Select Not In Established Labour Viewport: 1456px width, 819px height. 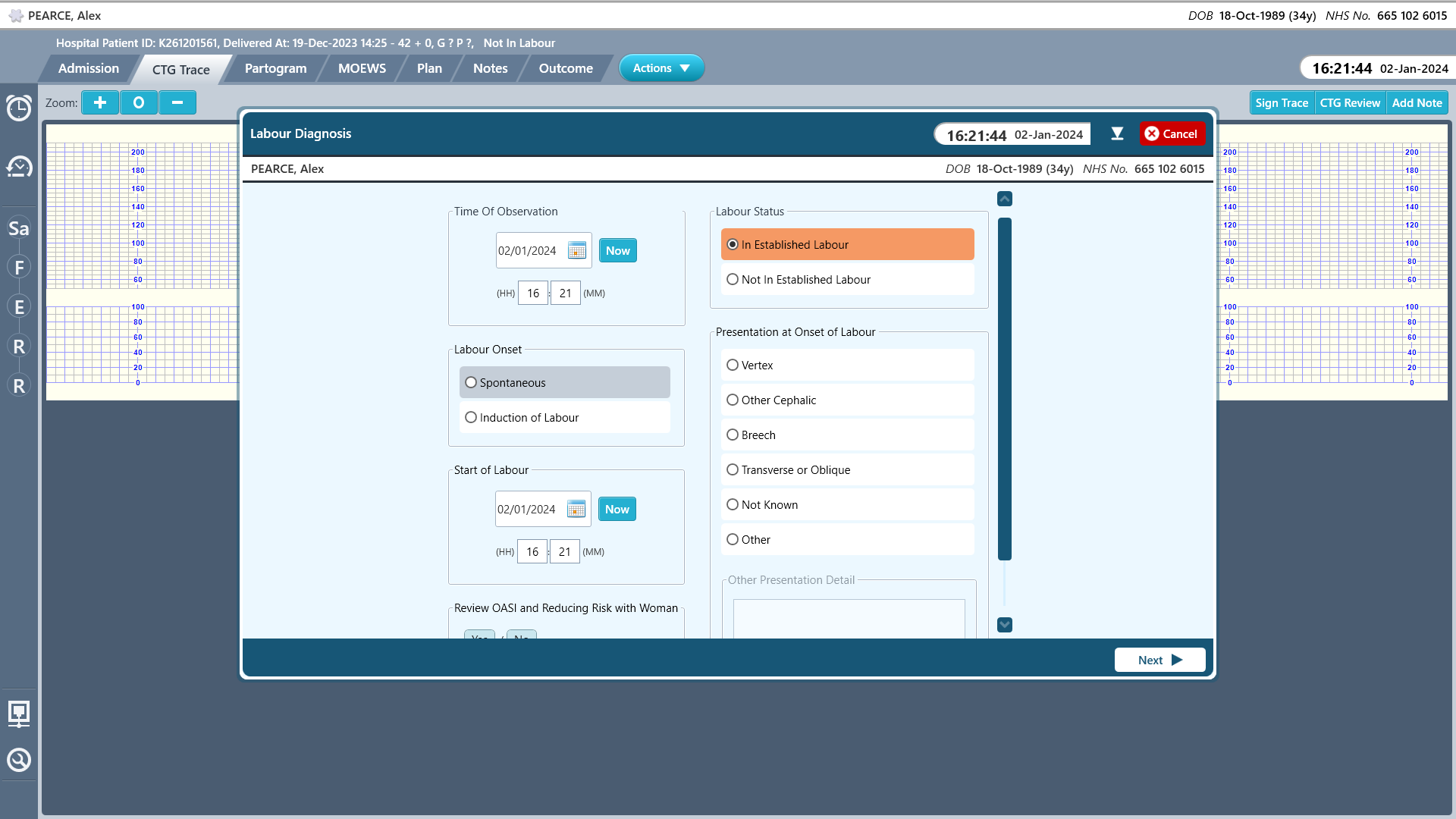847,280
